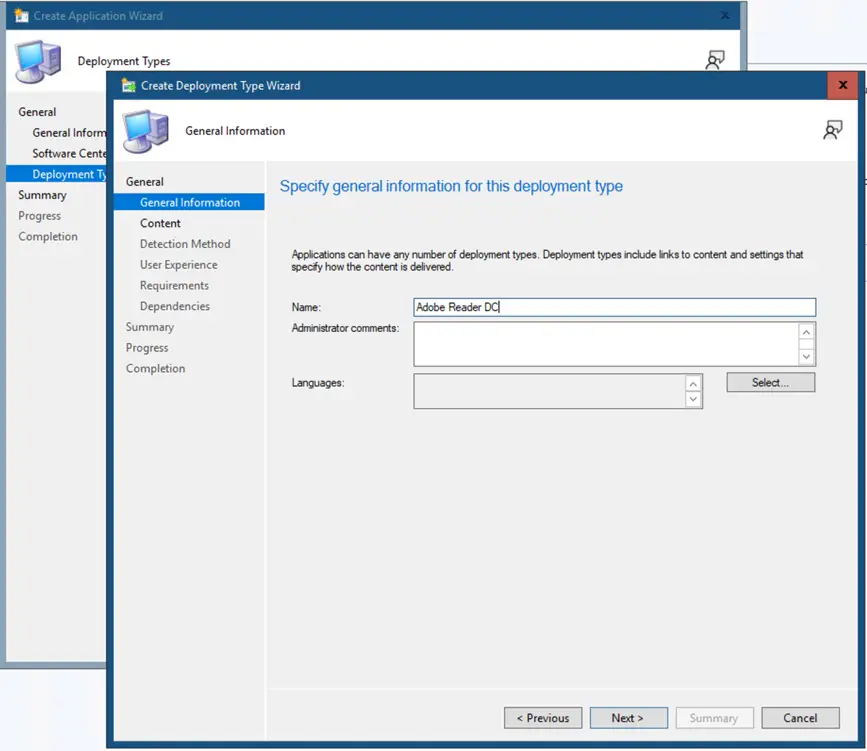Select Summary step in Create Application Wizard

42,195
